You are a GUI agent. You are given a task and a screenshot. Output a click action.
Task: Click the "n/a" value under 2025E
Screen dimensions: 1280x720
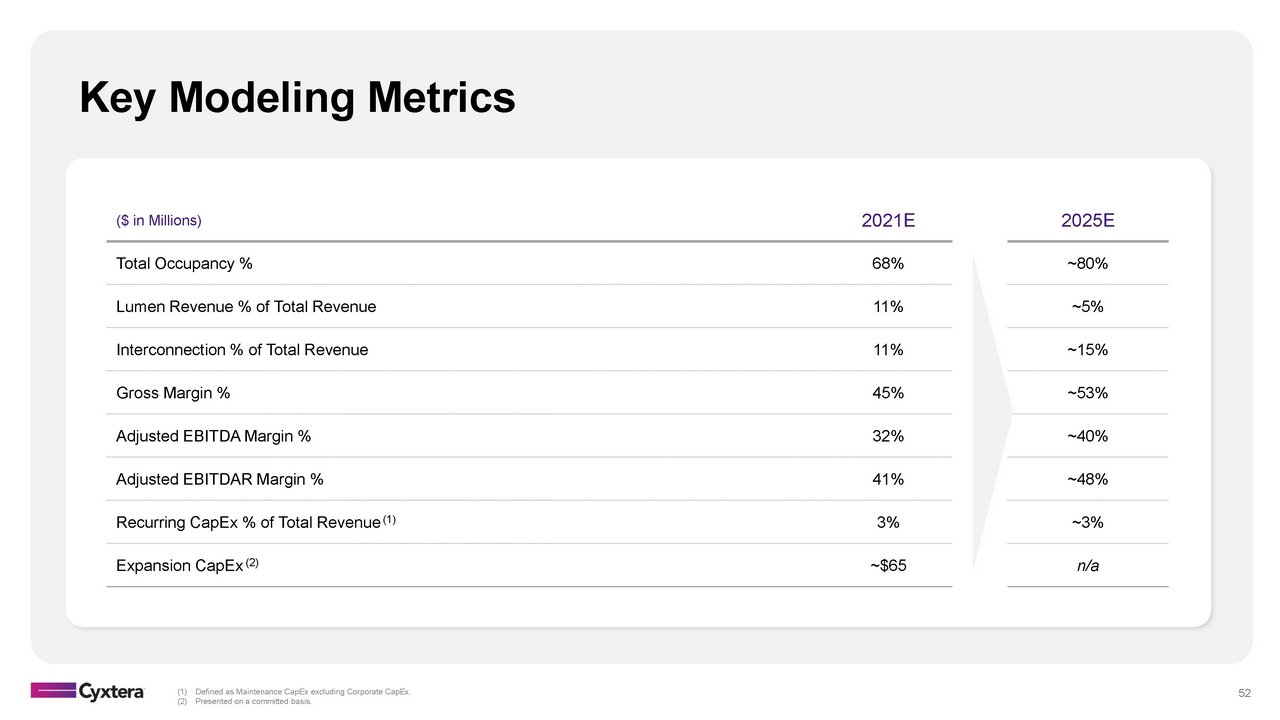coord(1087,566)
